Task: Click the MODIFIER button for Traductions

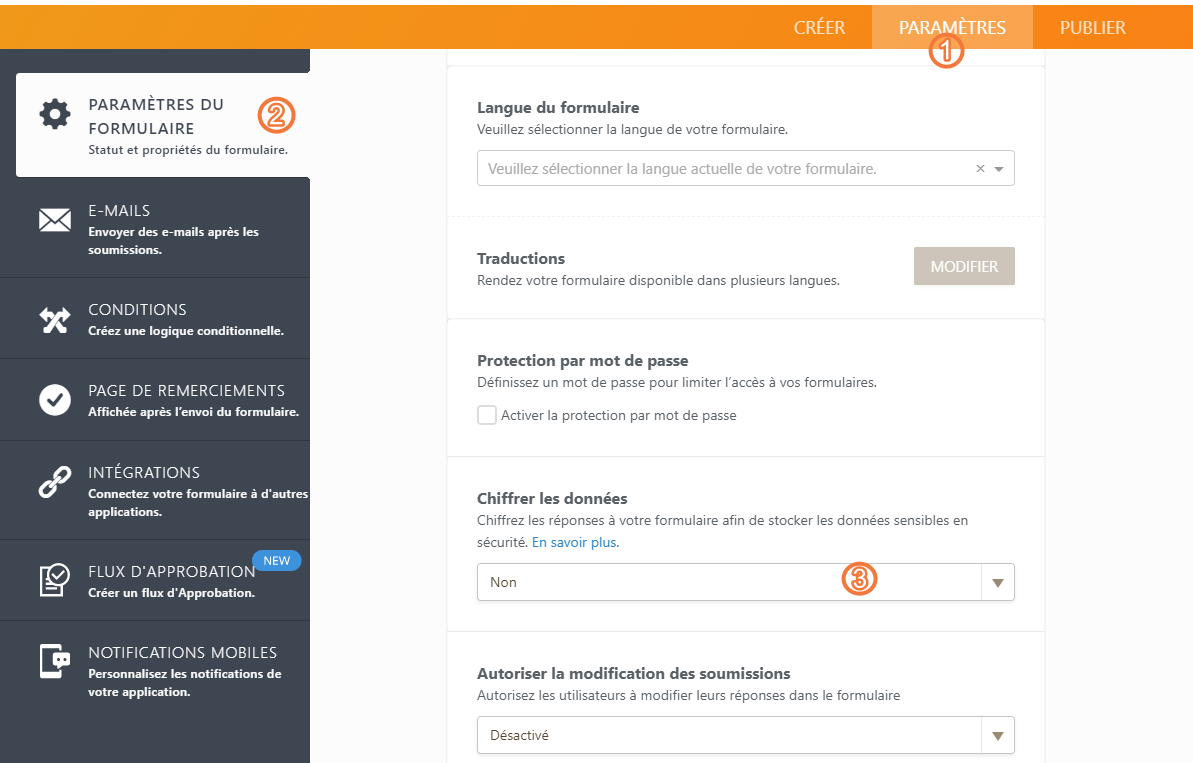Action: (x=964, y=265)
